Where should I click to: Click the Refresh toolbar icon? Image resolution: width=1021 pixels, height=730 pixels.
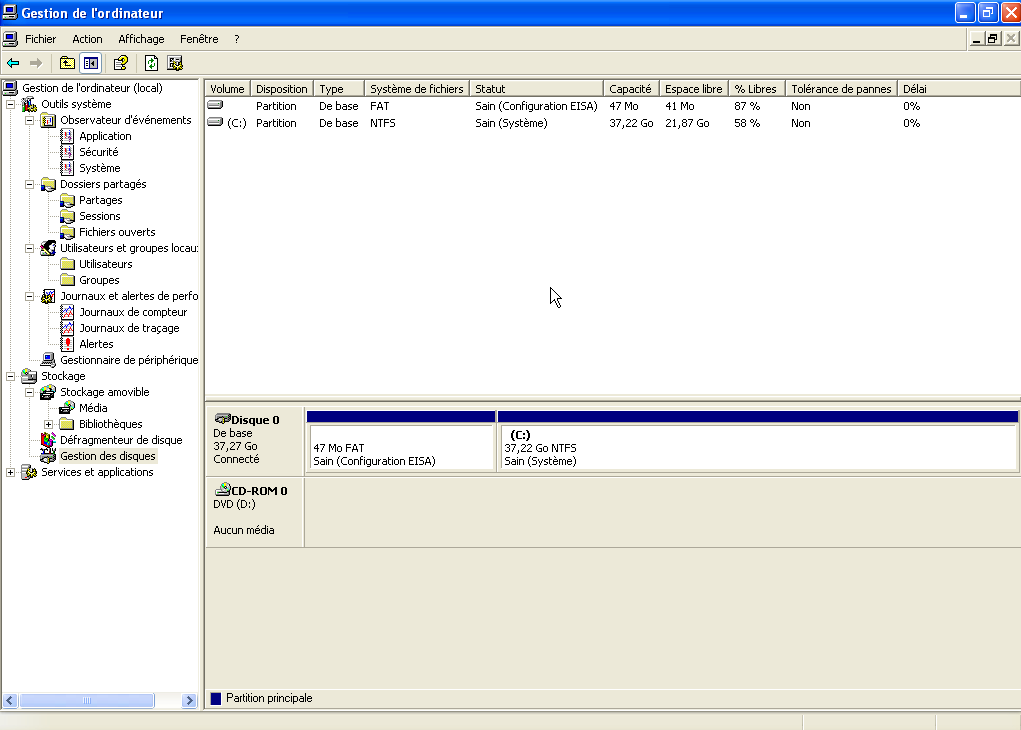pos(151,63)
